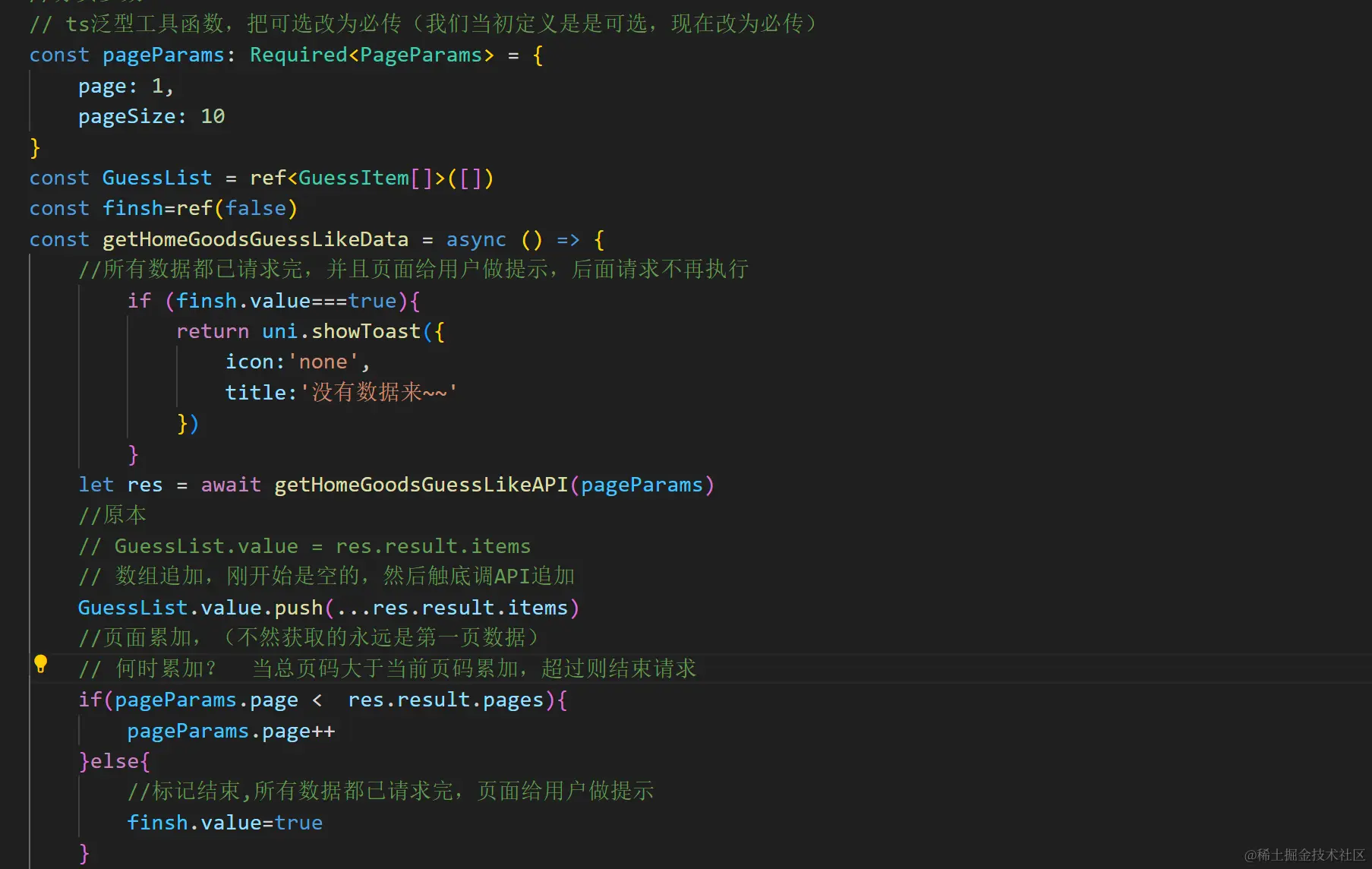Click the '}else{' line
This screenshot has height=869, width=1372.
115,761
